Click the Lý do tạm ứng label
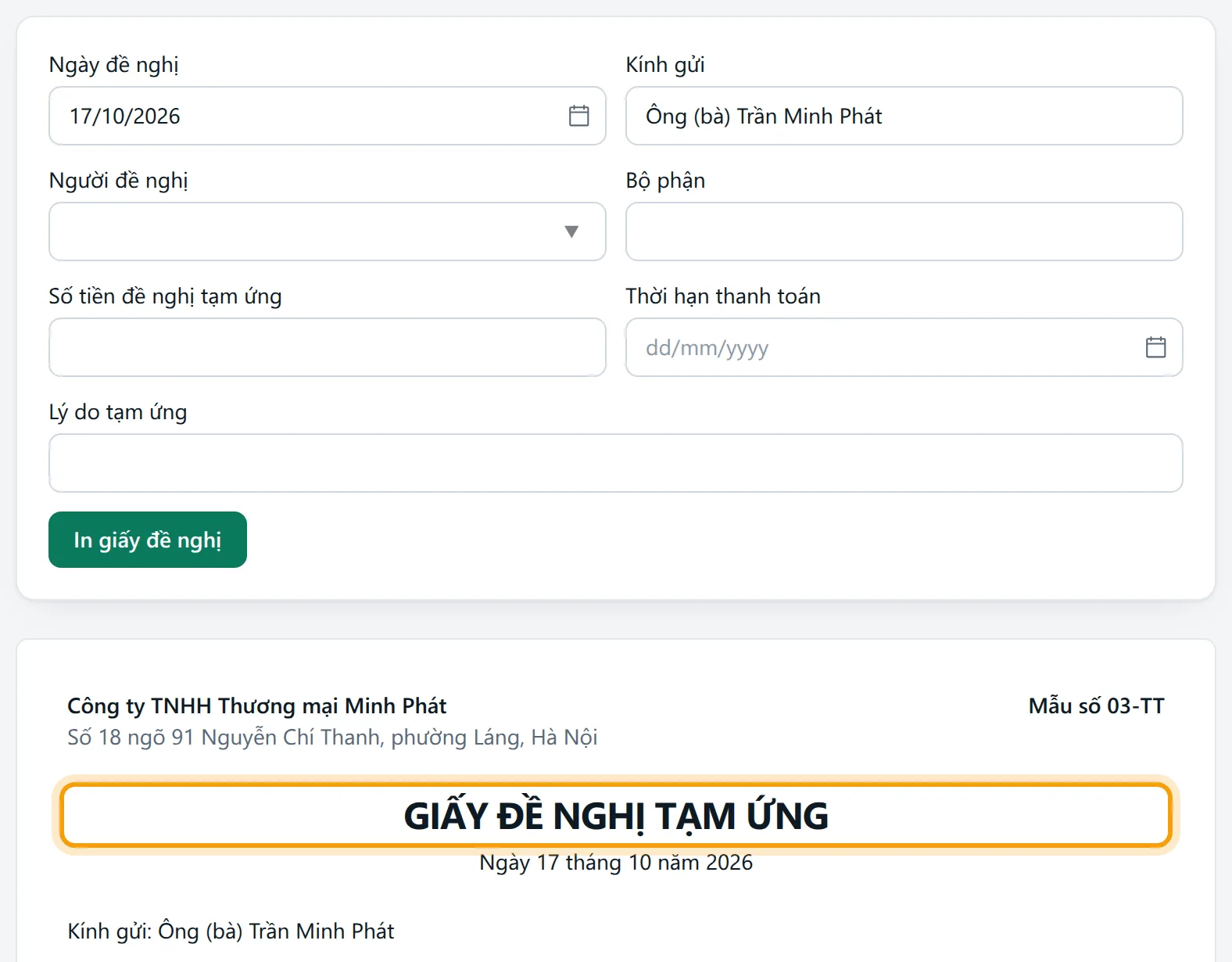The image size is (1232, 962). click(118, 412)
